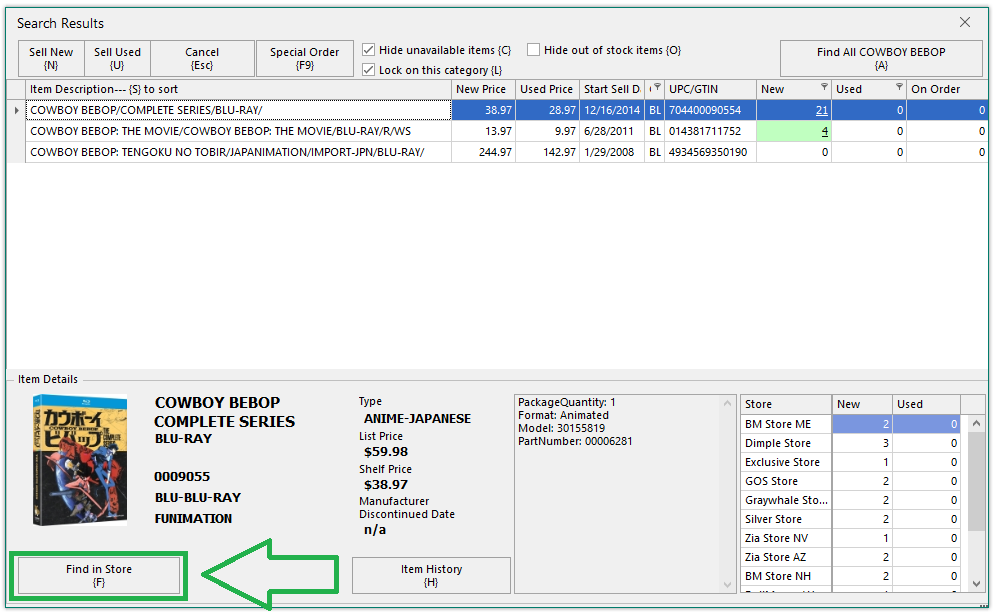996x614 pixels.
Task: Click the UPC/GTIN column header
Action: click(x=710, y=90)
